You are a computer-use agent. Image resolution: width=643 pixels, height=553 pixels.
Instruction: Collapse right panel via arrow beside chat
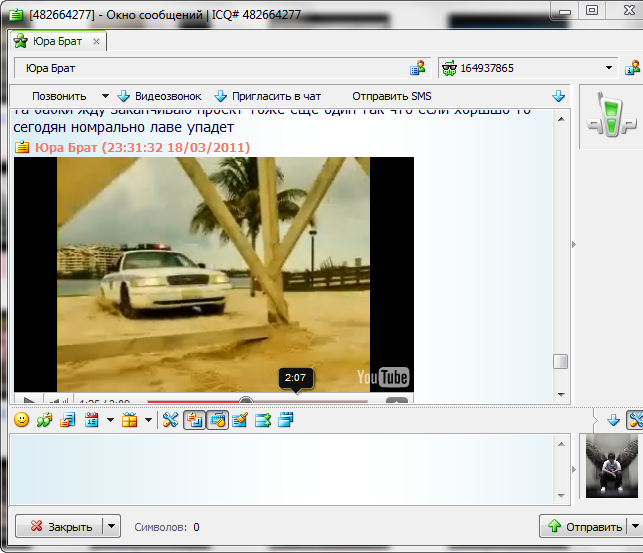pyautogui.click(x=574, y=245)
